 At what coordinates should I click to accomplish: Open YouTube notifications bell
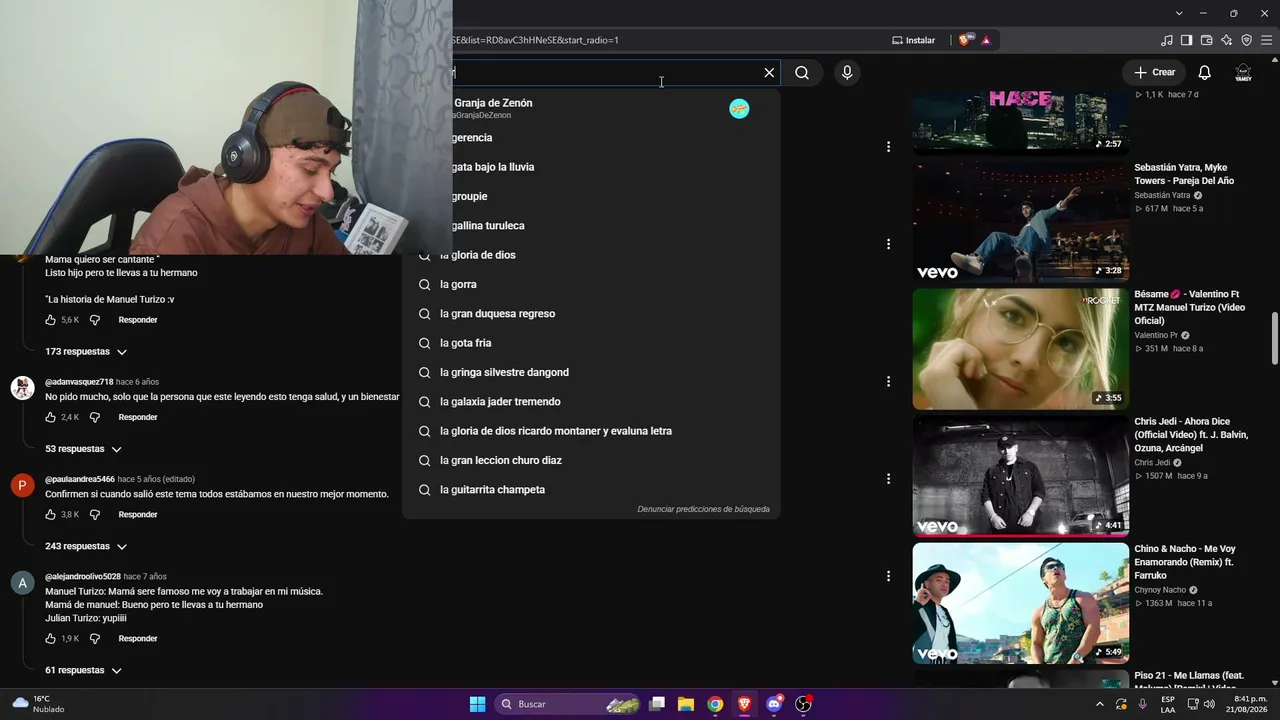(1205, 73)
